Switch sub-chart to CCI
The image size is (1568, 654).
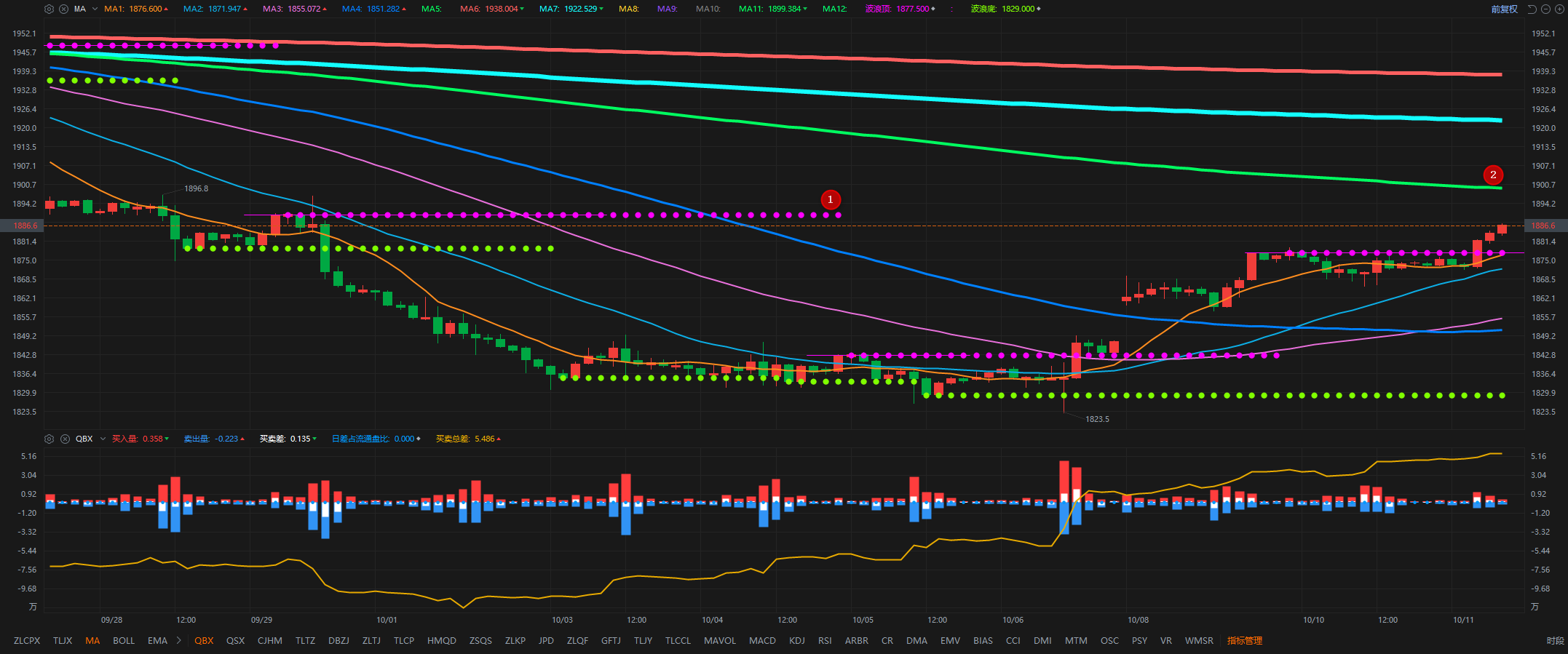point(1013,640)
